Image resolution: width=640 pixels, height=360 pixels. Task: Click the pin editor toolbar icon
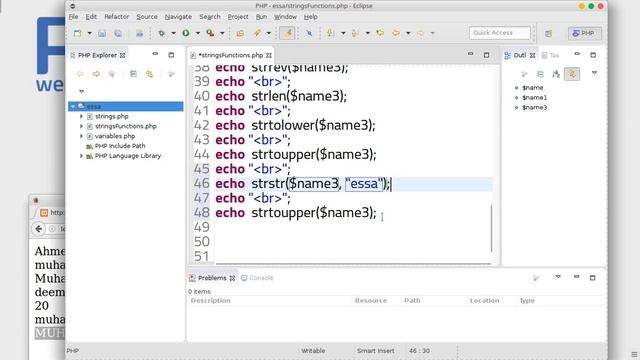point(309,33)
